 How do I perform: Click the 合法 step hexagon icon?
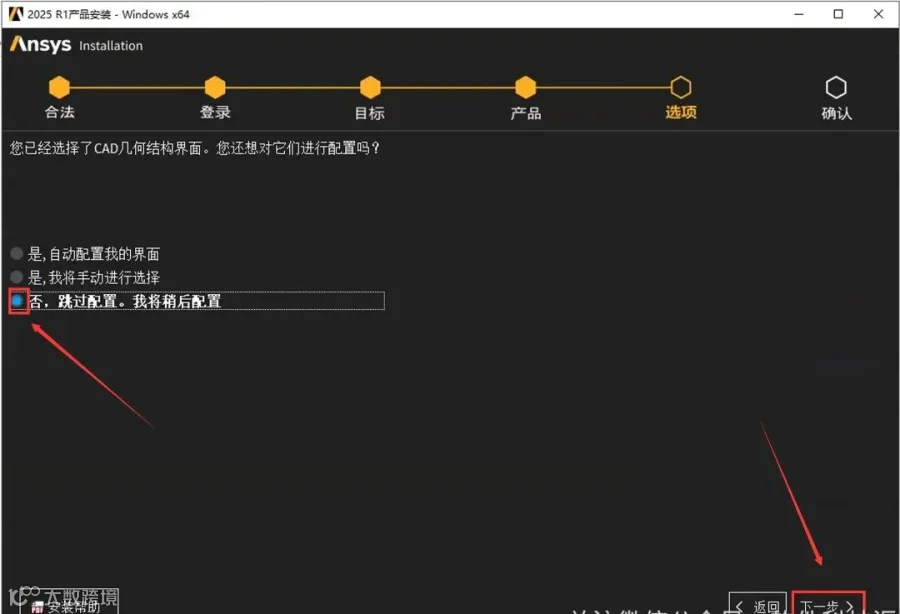click(x=59, y=87)
